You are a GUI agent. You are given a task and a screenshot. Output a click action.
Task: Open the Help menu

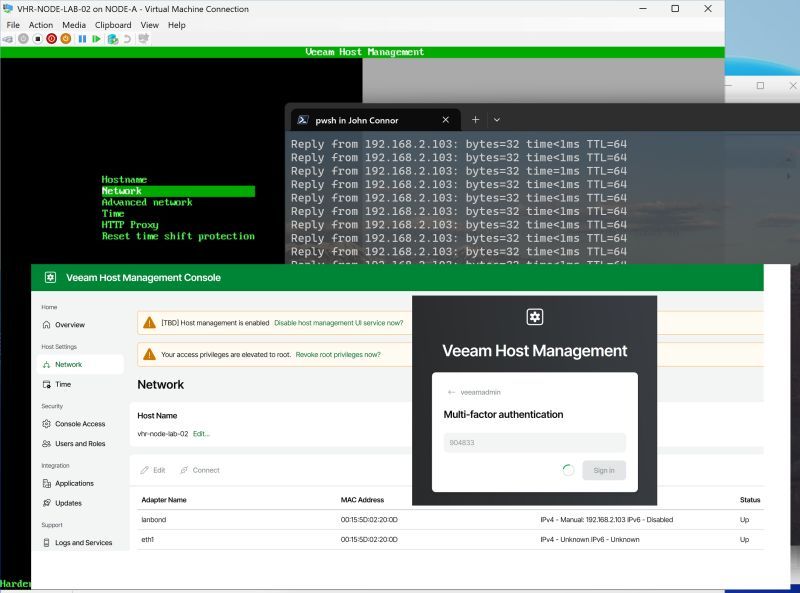pos(177,24)
